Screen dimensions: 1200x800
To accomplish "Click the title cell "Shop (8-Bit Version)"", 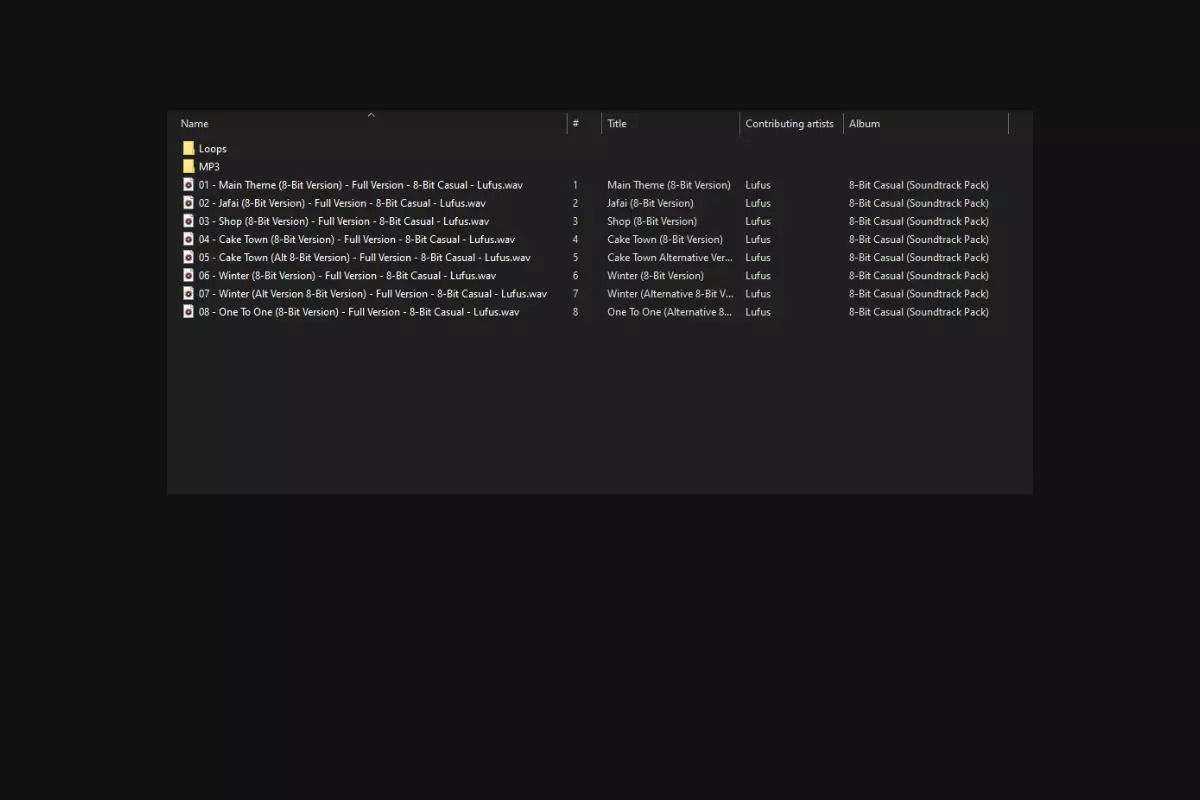I will [652, 220].
